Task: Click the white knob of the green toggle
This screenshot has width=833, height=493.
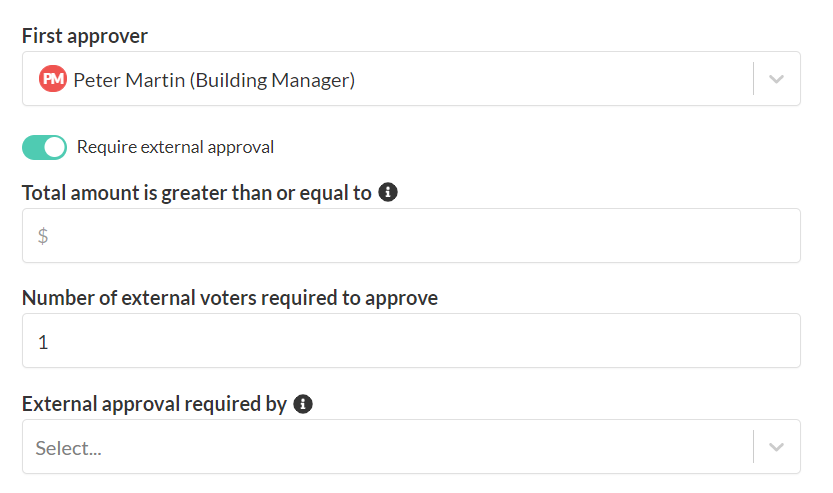Action: tap(54, 147)
